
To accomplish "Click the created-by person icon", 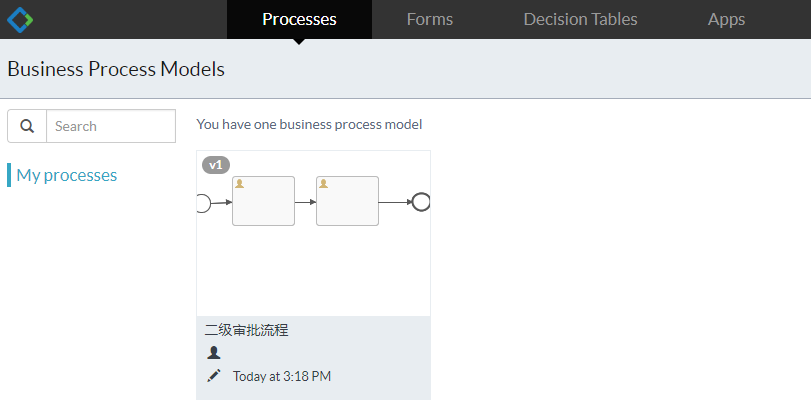I will click(213, 352).
